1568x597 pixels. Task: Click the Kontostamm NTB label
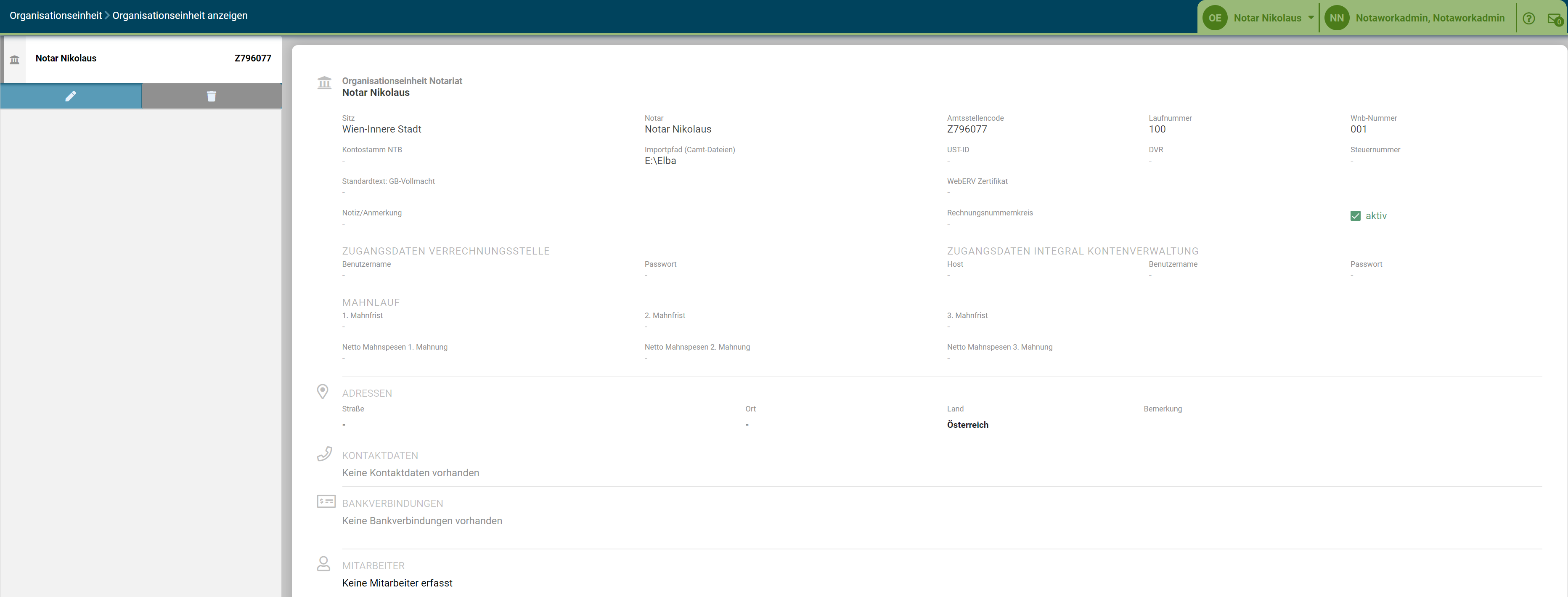[372, 150]
